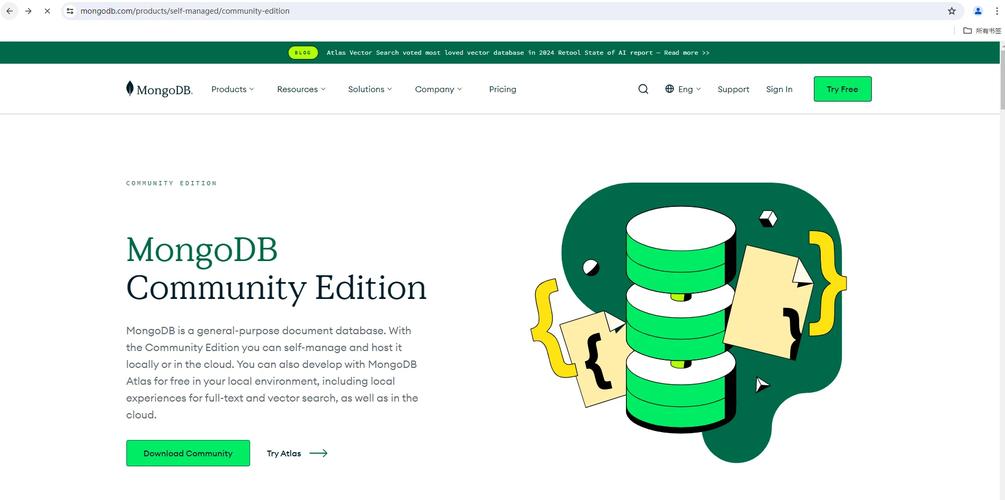Screen dimensions: 1005x500
Task: Bookmark this page with star icon
Action: pos(952,11)
